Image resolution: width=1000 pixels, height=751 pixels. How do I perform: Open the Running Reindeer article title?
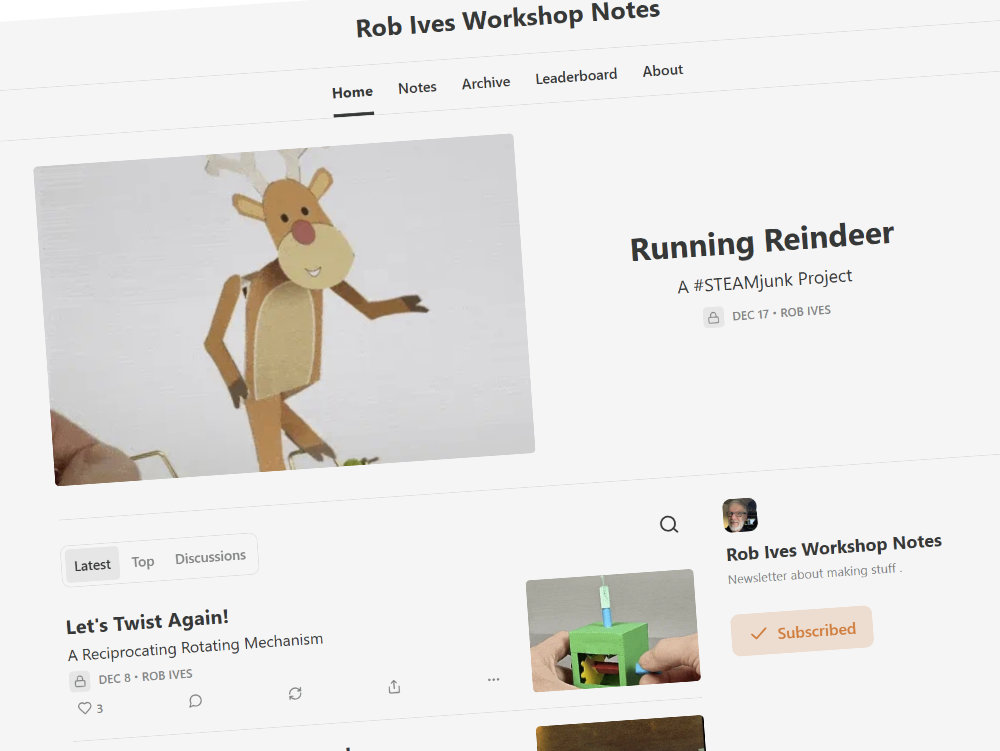coord(762,241)
